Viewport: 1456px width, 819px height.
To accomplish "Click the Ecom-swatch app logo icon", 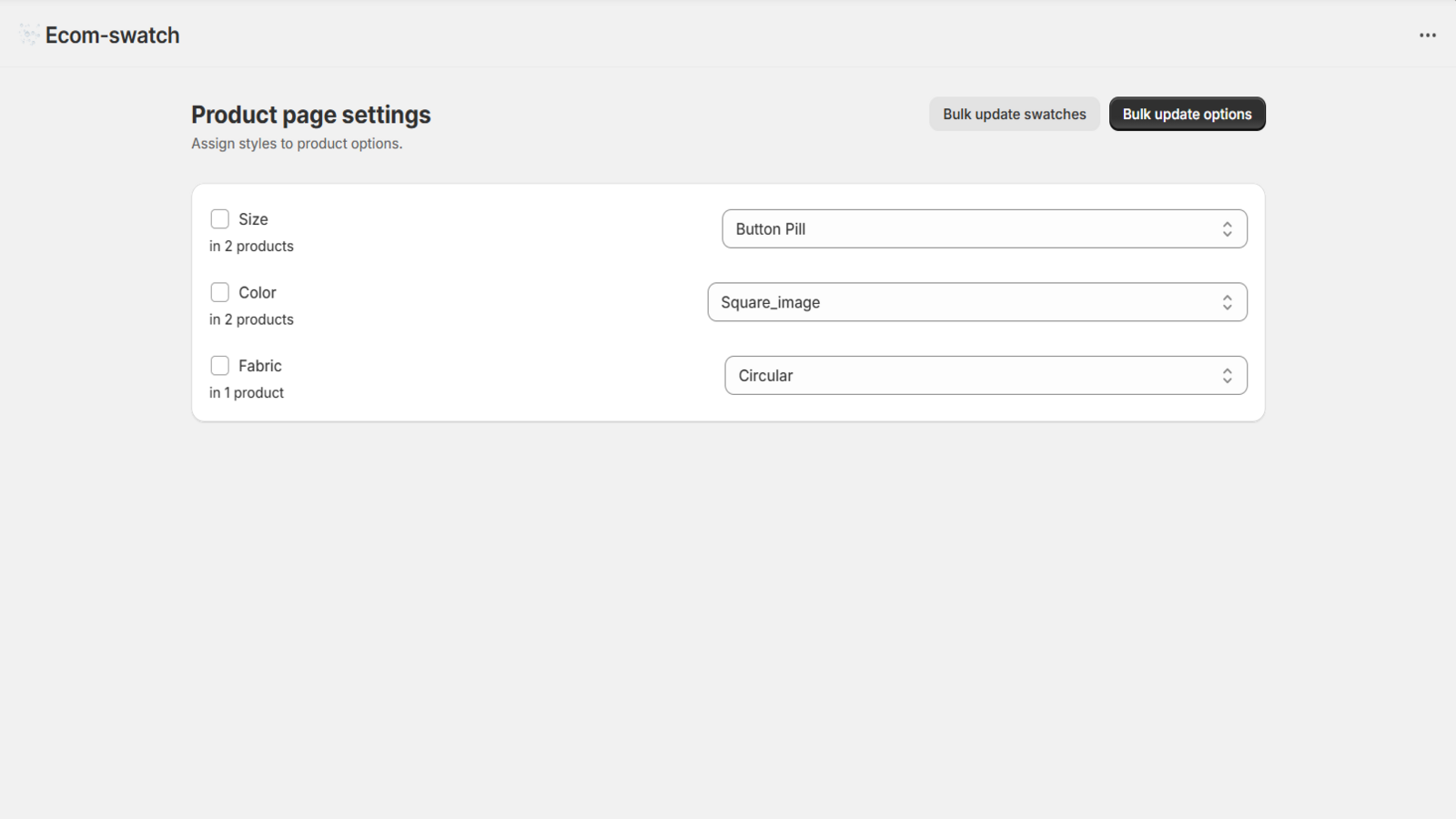I will pyautogui.click(x=28, y=35).
